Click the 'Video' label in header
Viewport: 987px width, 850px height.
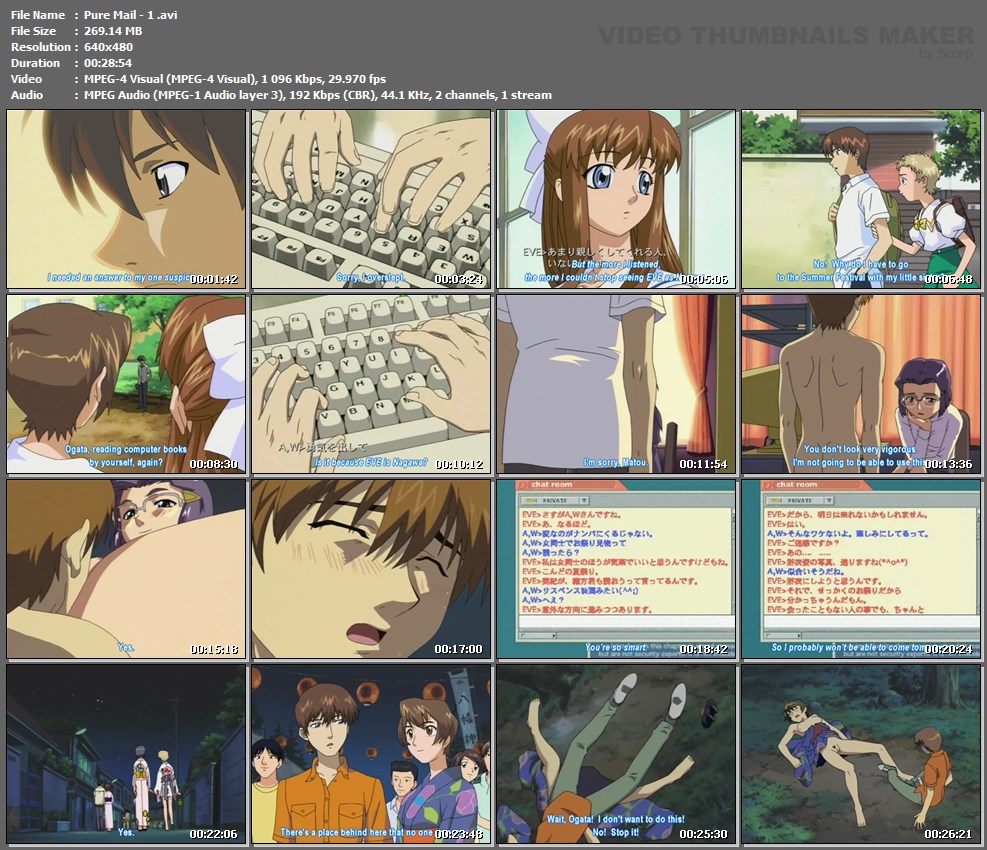tap(26, 79)
